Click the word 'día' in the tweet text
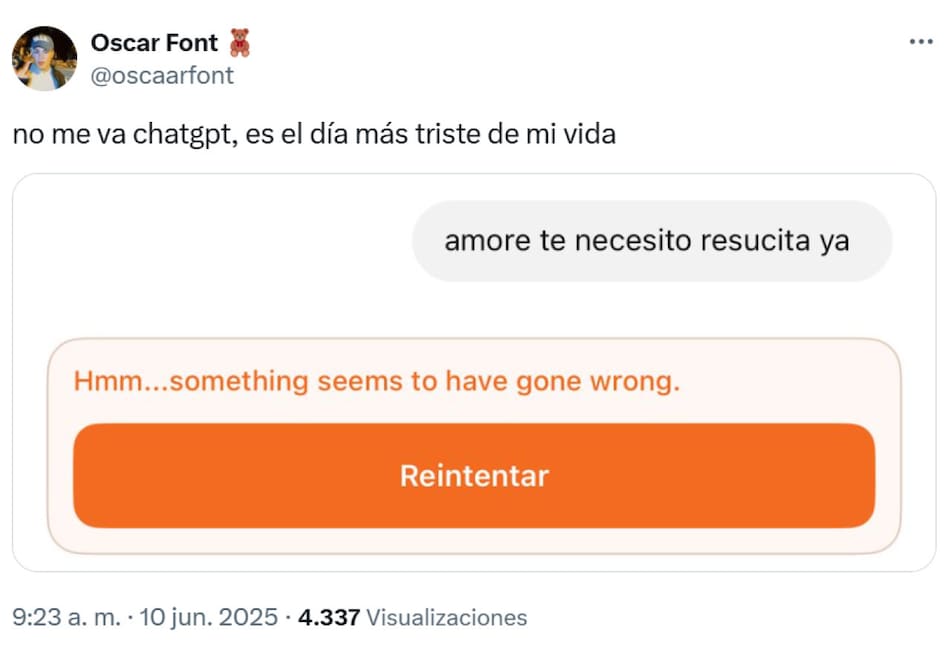 331,134
